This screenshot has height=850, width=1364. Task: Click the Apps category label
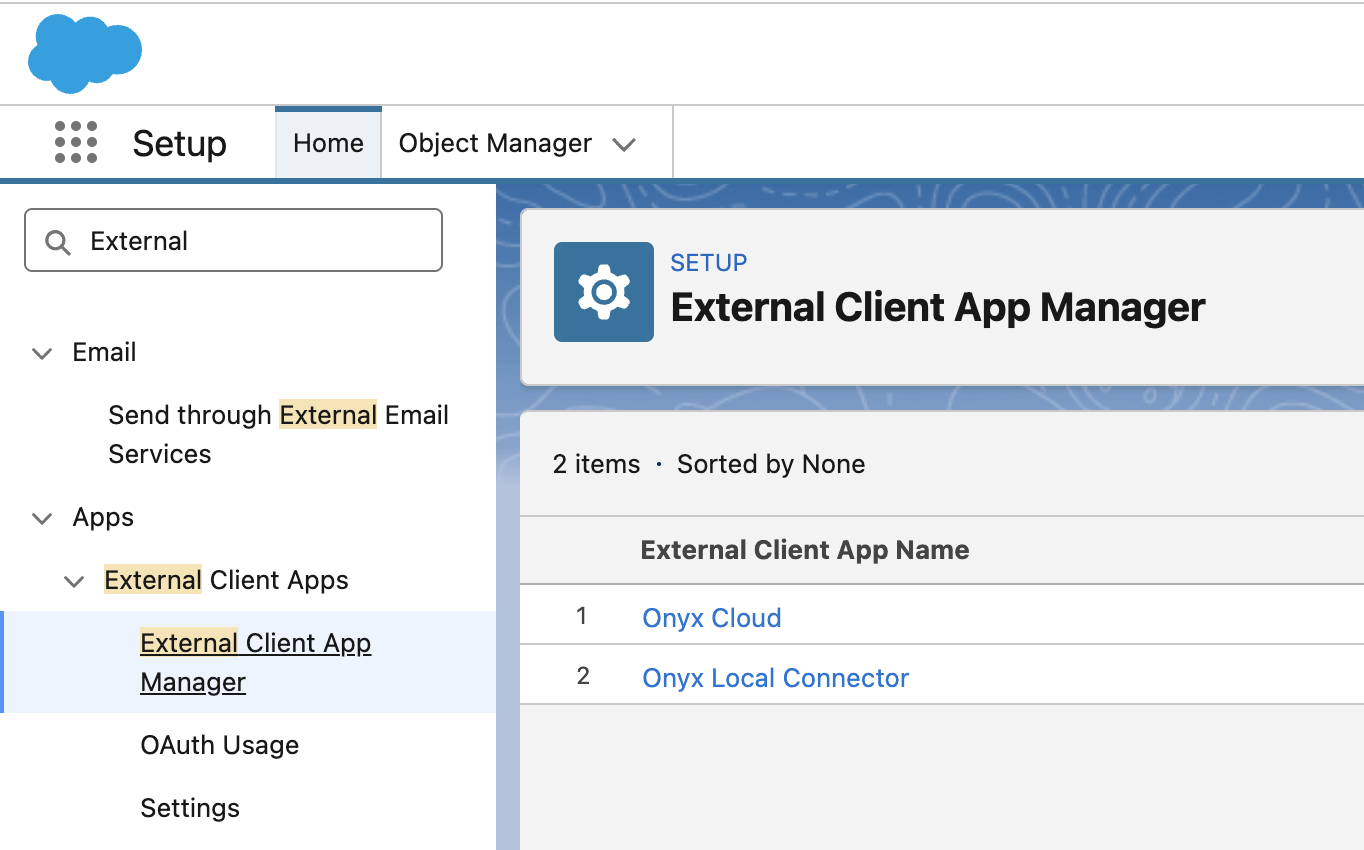[103, 517]
